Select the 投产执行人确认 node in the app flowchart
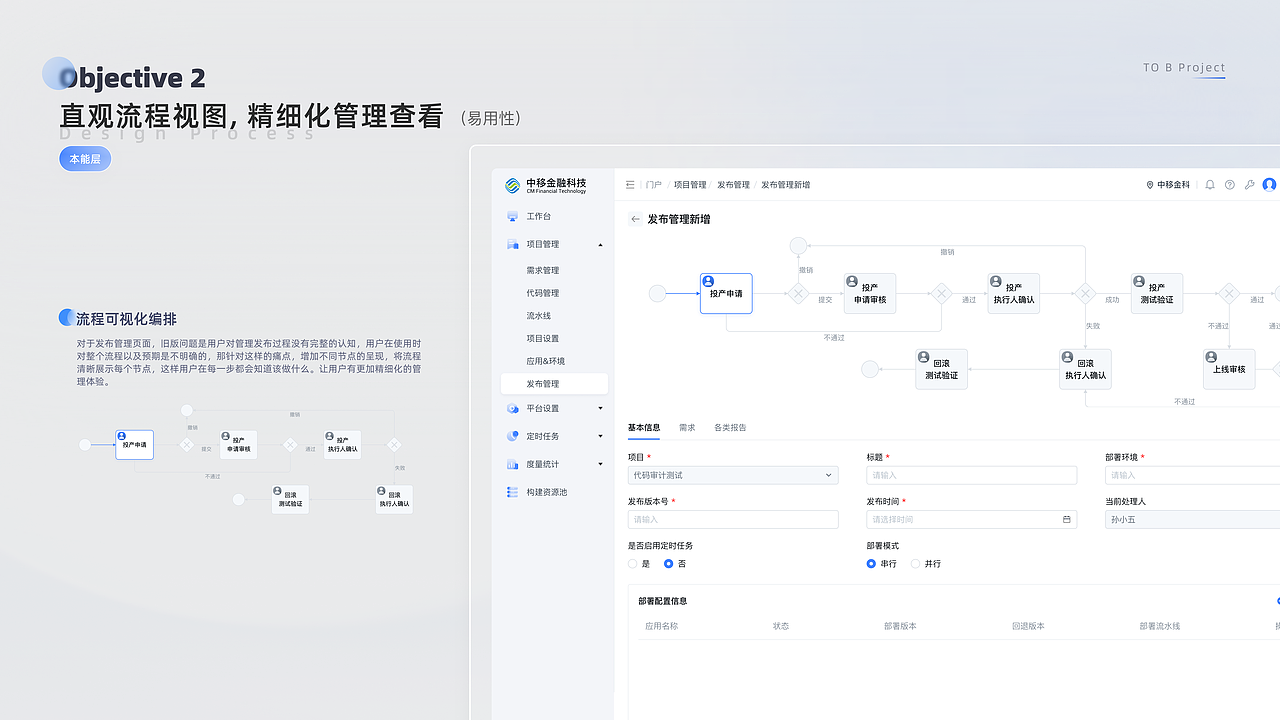Image resolution: width=1280 pixels, height=720 pixels. pyautogui.click(x=1014, y=293)
